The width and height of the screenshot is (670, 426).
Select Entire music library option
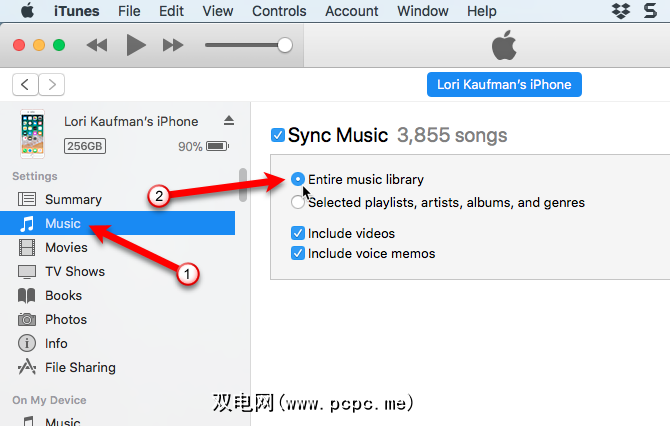[298, 180]
